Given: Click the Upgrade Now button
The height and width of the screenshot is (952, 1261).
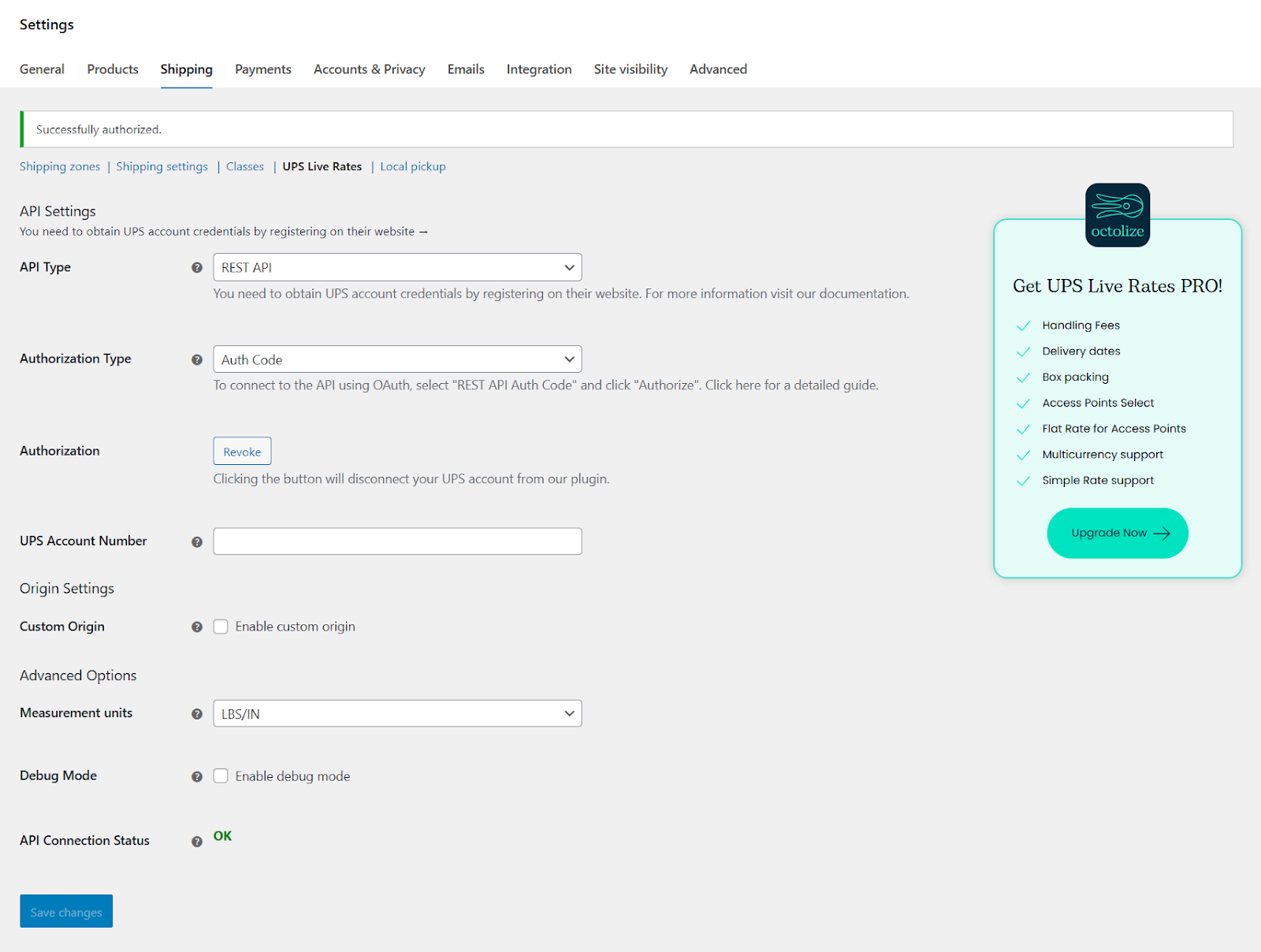Looking at the screenshot, I should pos(1118,534).
